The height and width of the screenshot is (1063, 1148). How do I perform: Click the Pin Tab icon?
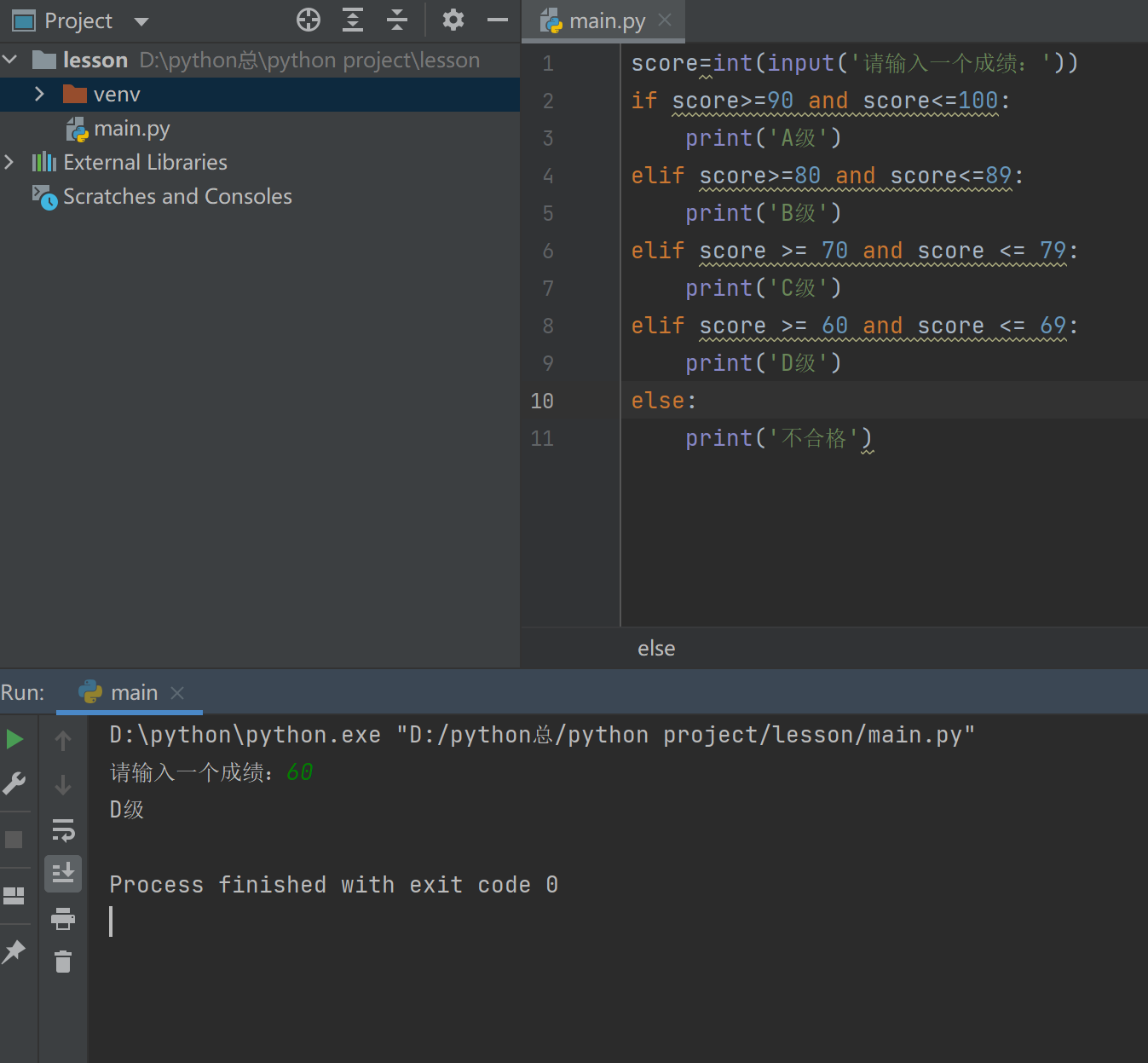[x=14, y=951]
